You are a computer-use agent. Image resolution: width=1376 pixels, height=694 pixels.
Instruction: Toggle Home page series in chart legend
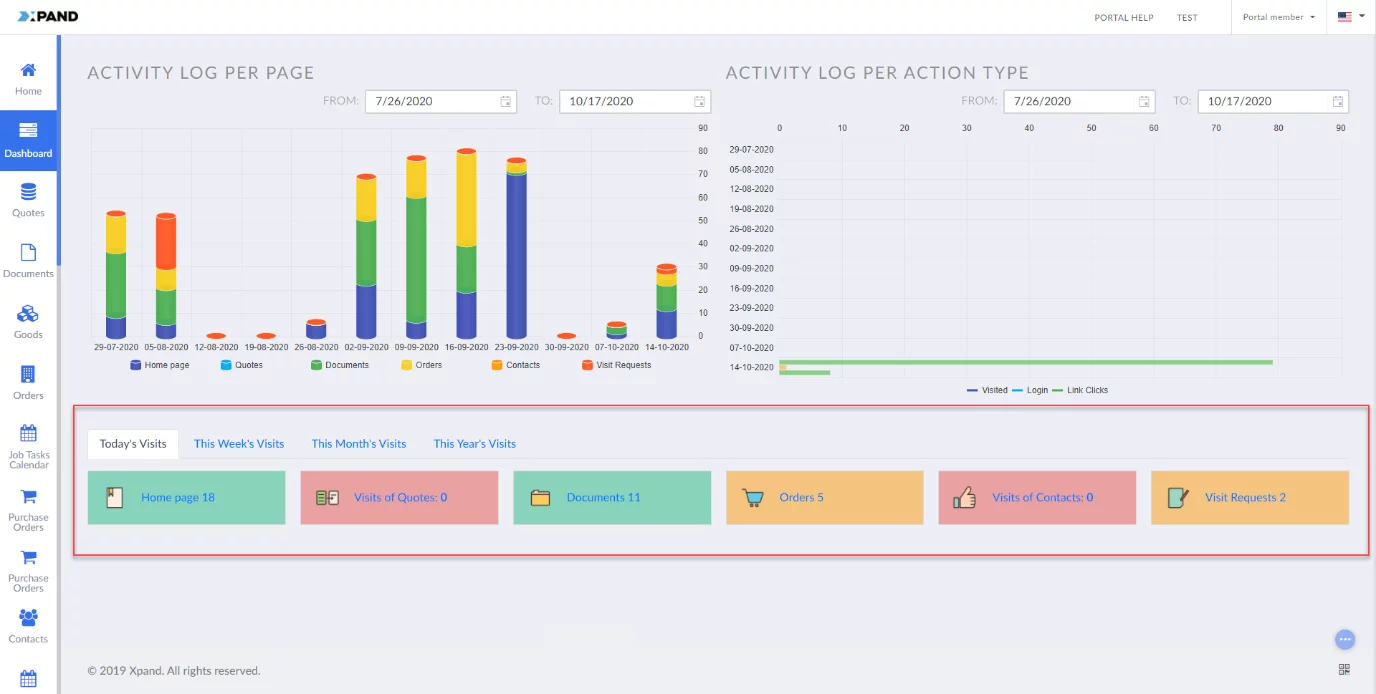tap(159, 365)
